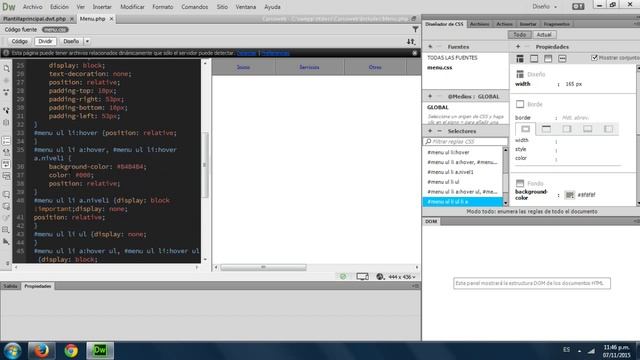Open the Comandos menu
Viewport: 640px width, 360px height.
(194, 7)
